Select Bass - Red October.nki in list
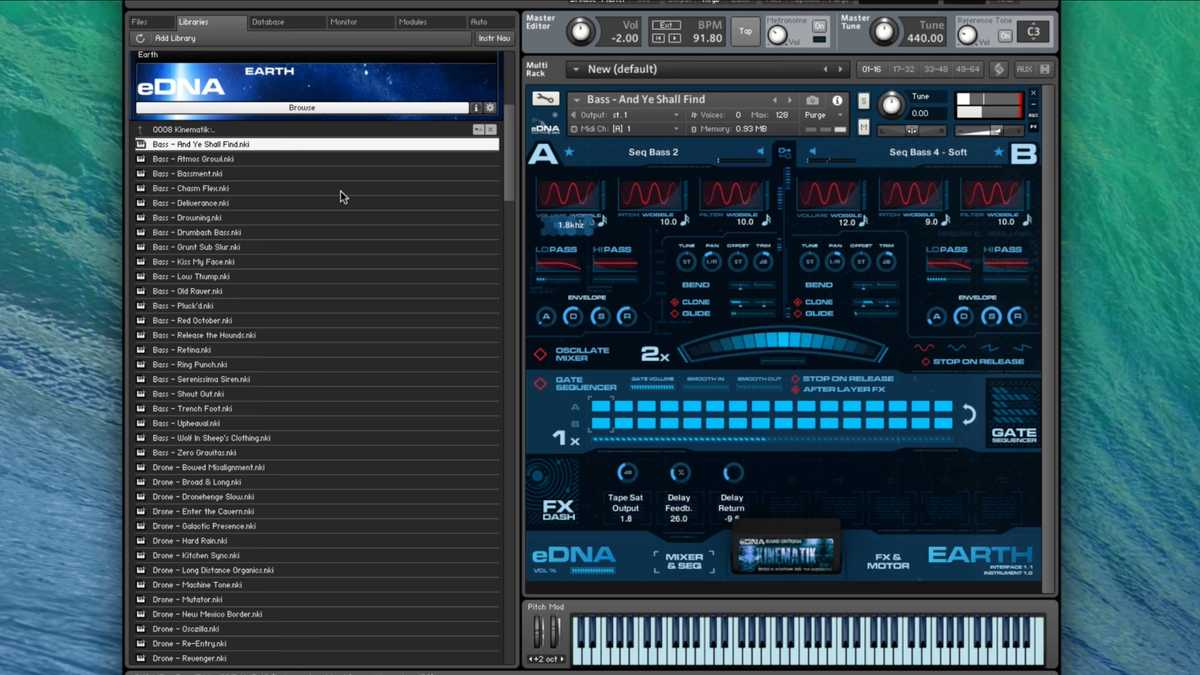Screen dimensions: 1200x675 [192, 321]
